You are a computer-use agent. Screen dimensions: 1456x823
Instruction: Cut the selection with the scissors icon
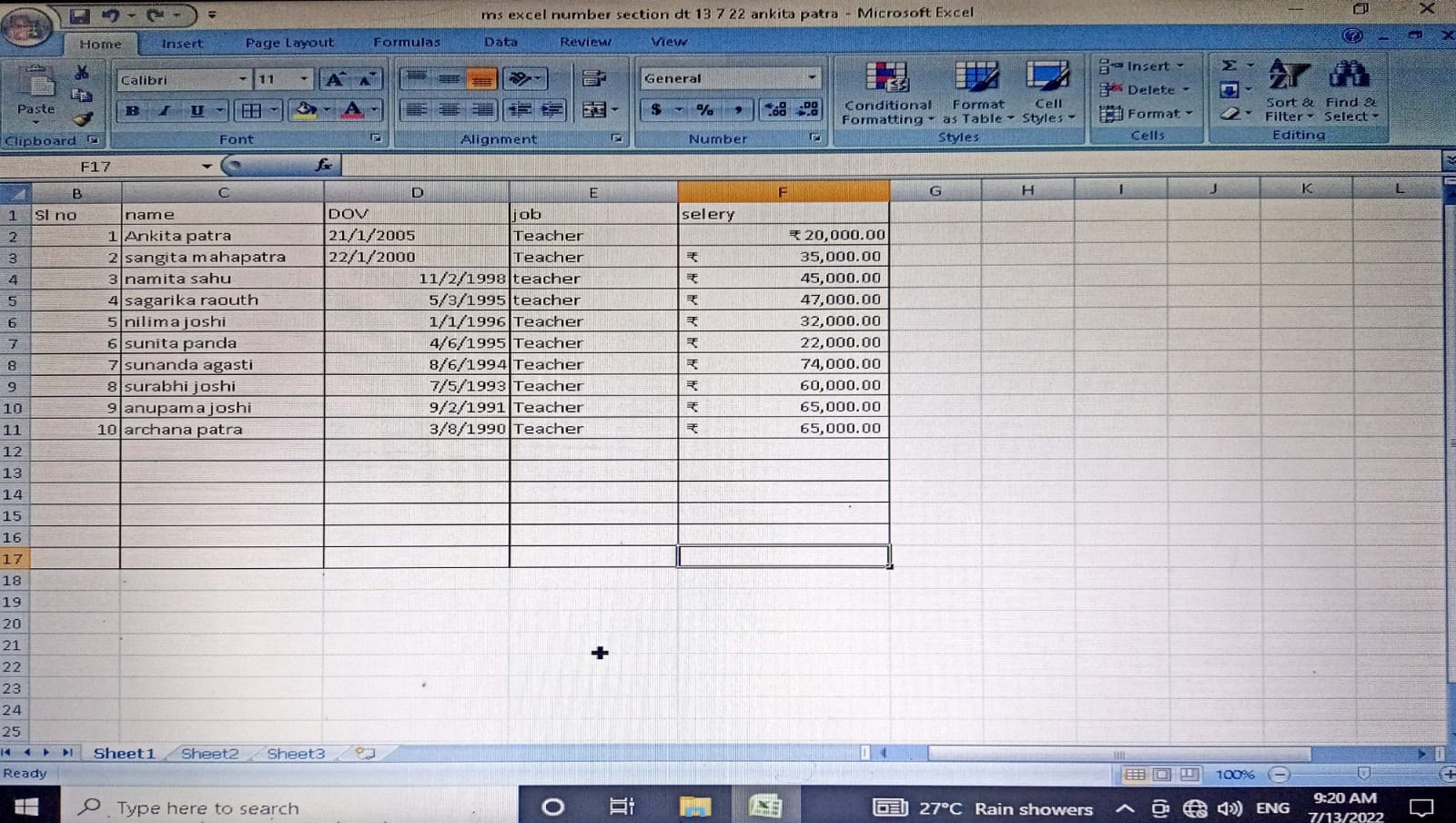[82, 72]
